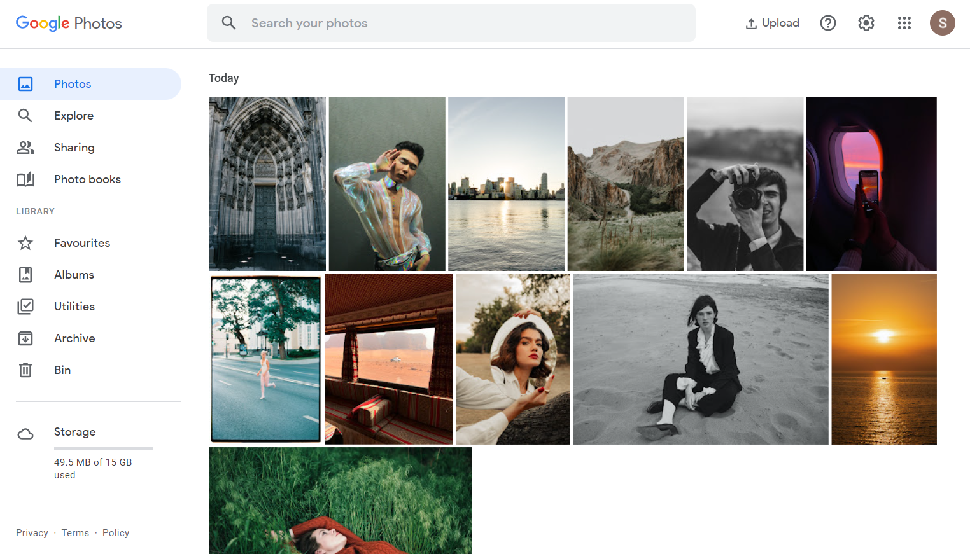Viewport: 970px width, 554px height.
Task: Open the Archive label
Action: 75,338
